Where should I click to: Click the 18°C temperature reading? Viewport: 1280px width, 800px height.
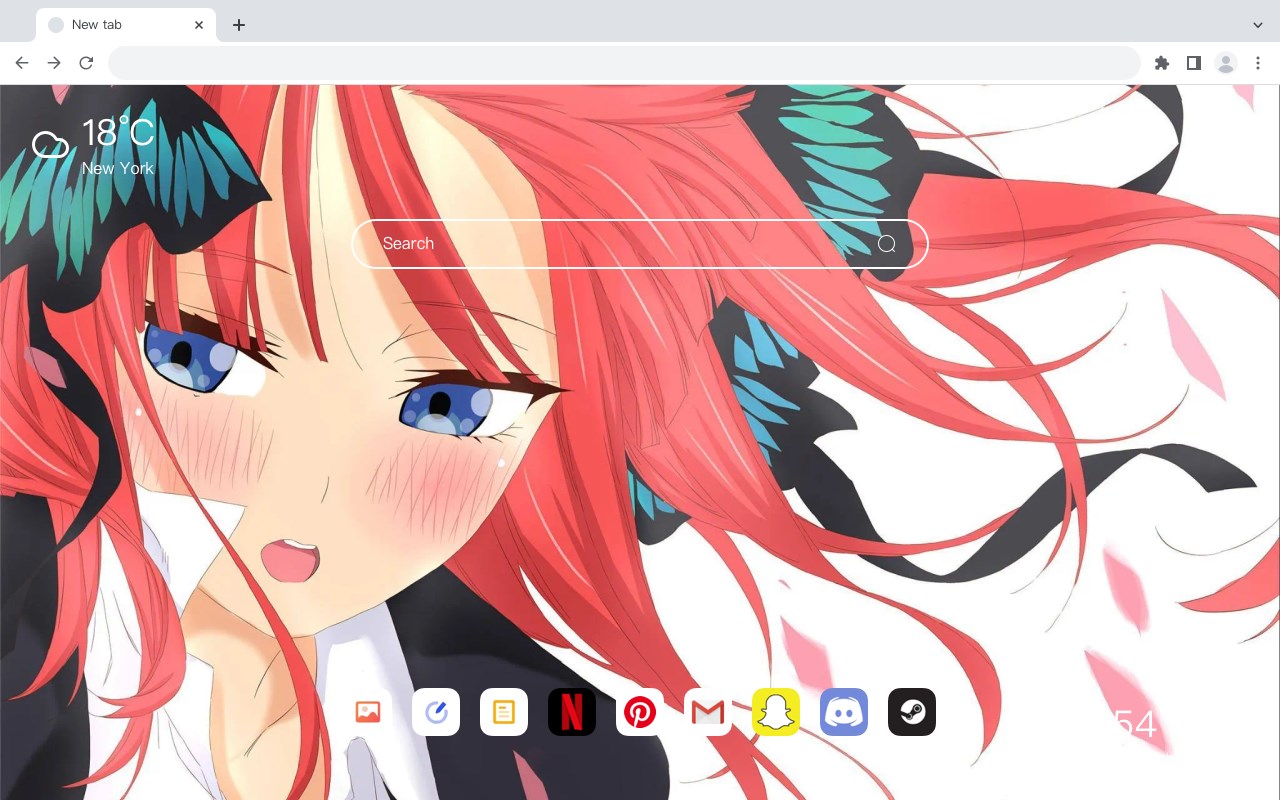tap(118, 134)
